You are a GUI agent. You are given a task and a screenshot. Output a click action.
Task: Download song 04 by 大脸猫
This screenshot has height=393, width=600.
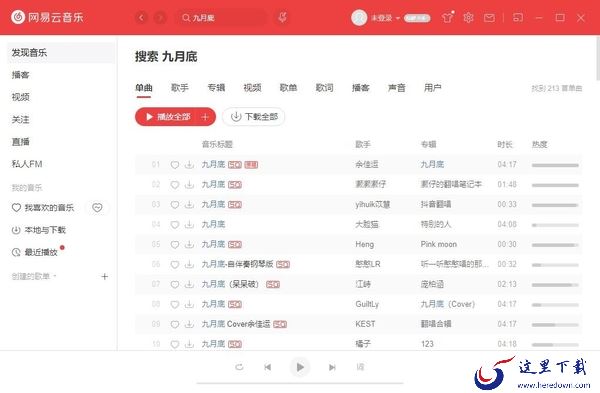[x=189, y=225]
